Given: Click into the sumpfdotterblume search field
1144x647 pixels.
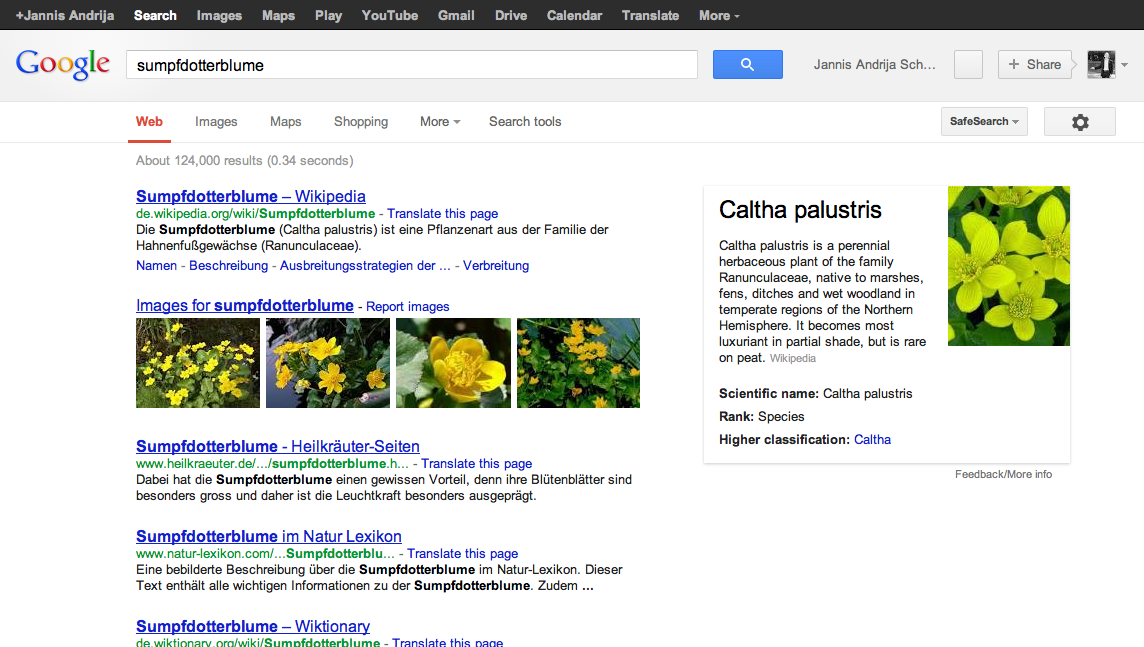Looking at the screenshot, I should click(x=411, y=65).
